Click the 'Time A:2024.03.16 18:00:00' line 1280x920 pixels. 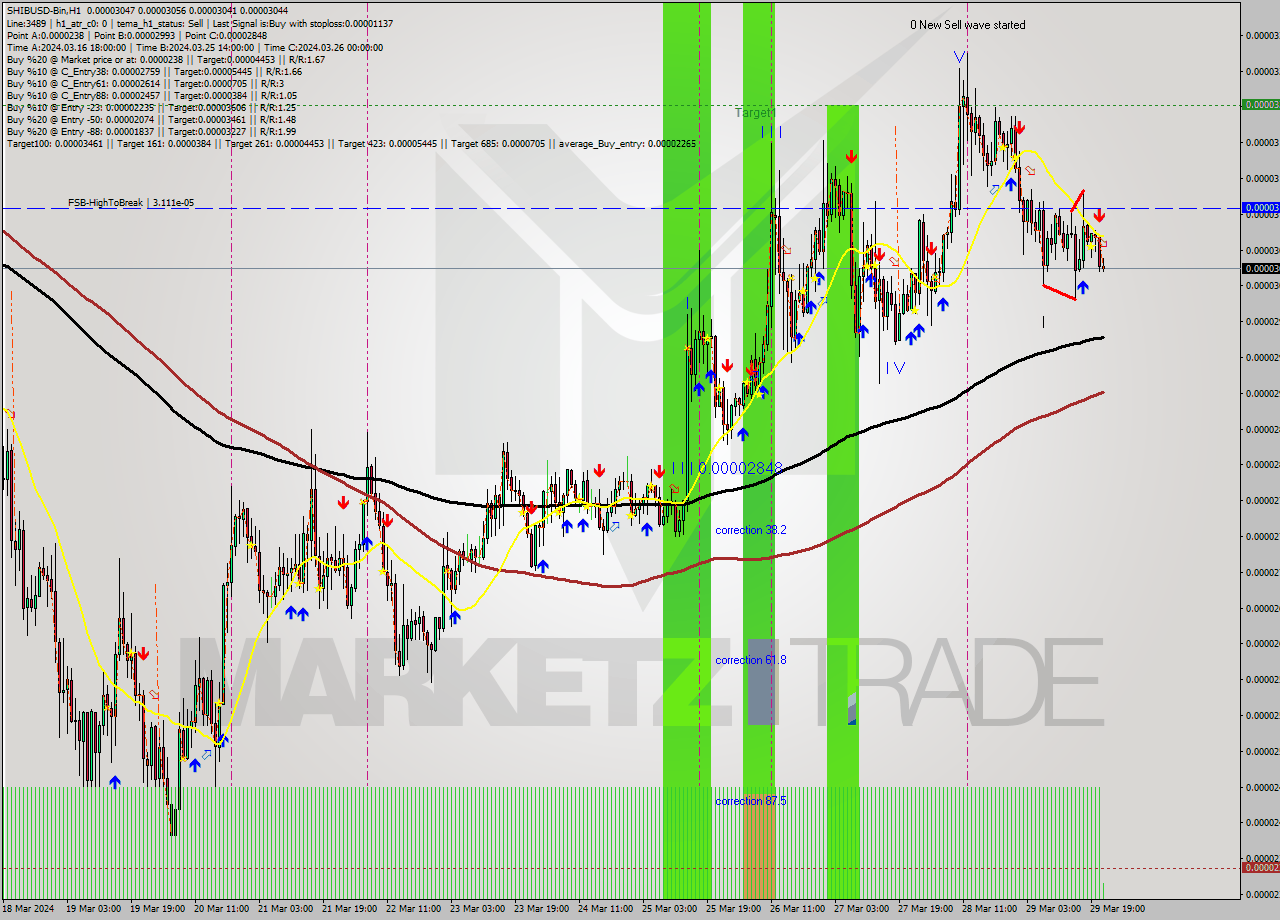coord(194,47)
